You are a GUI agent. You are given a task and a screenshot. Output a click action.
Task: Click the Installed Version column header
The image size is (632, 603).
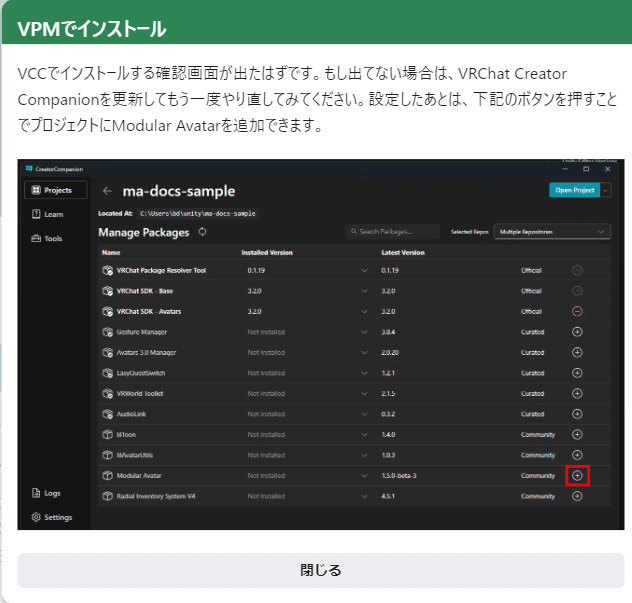[267, 252]
